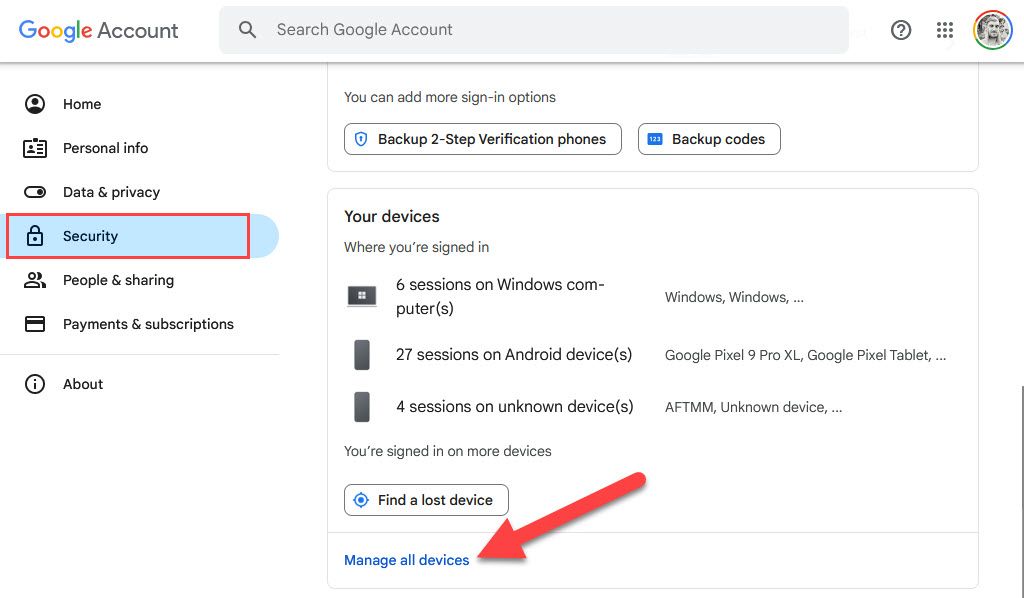
Task: Select the Security section
Action: click(x=90, y=236)
